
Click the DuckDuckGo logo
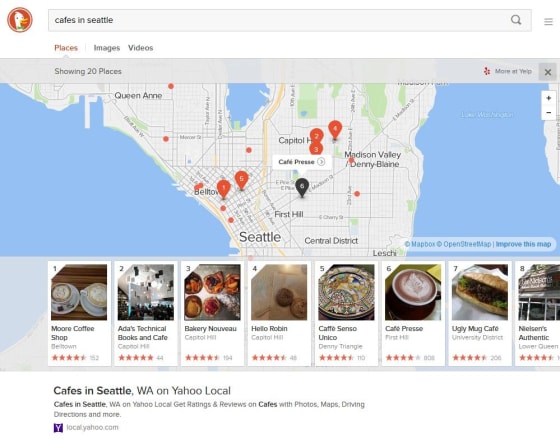click(x=20, y=20)
